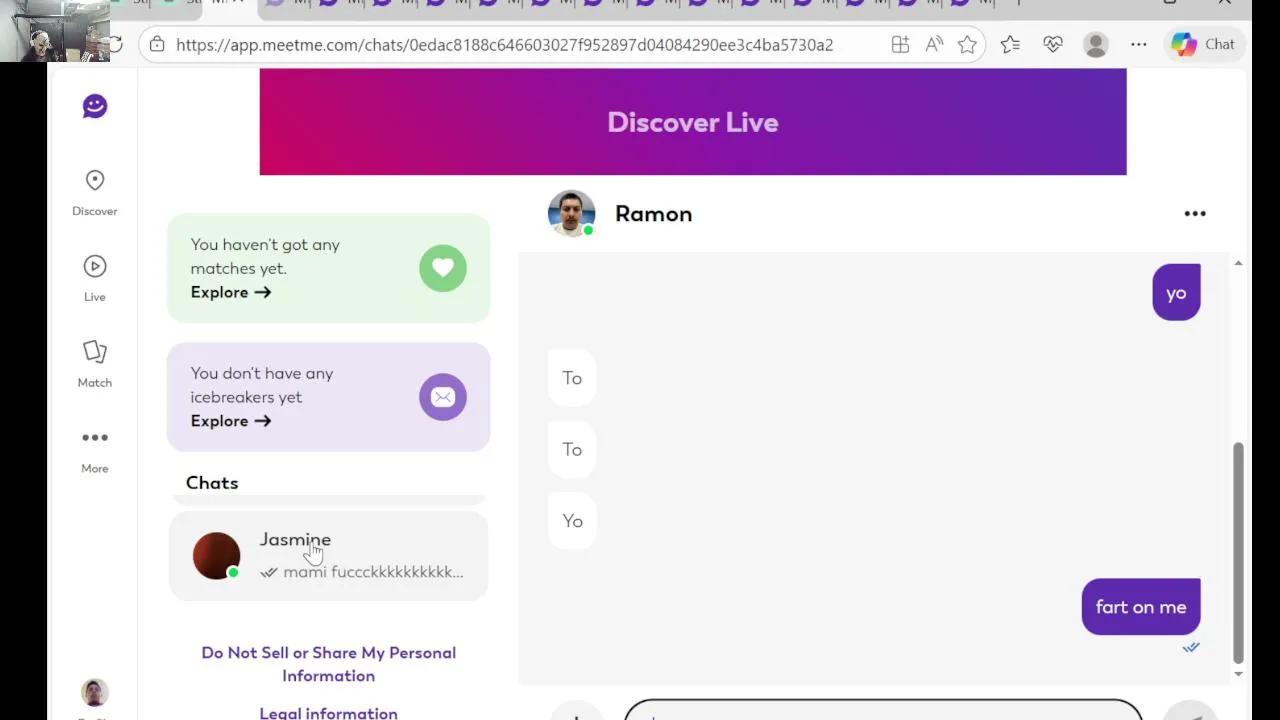Open the Live section in sidebar
The width and height of the screenshot is (1280, 720).
(95, 279)
